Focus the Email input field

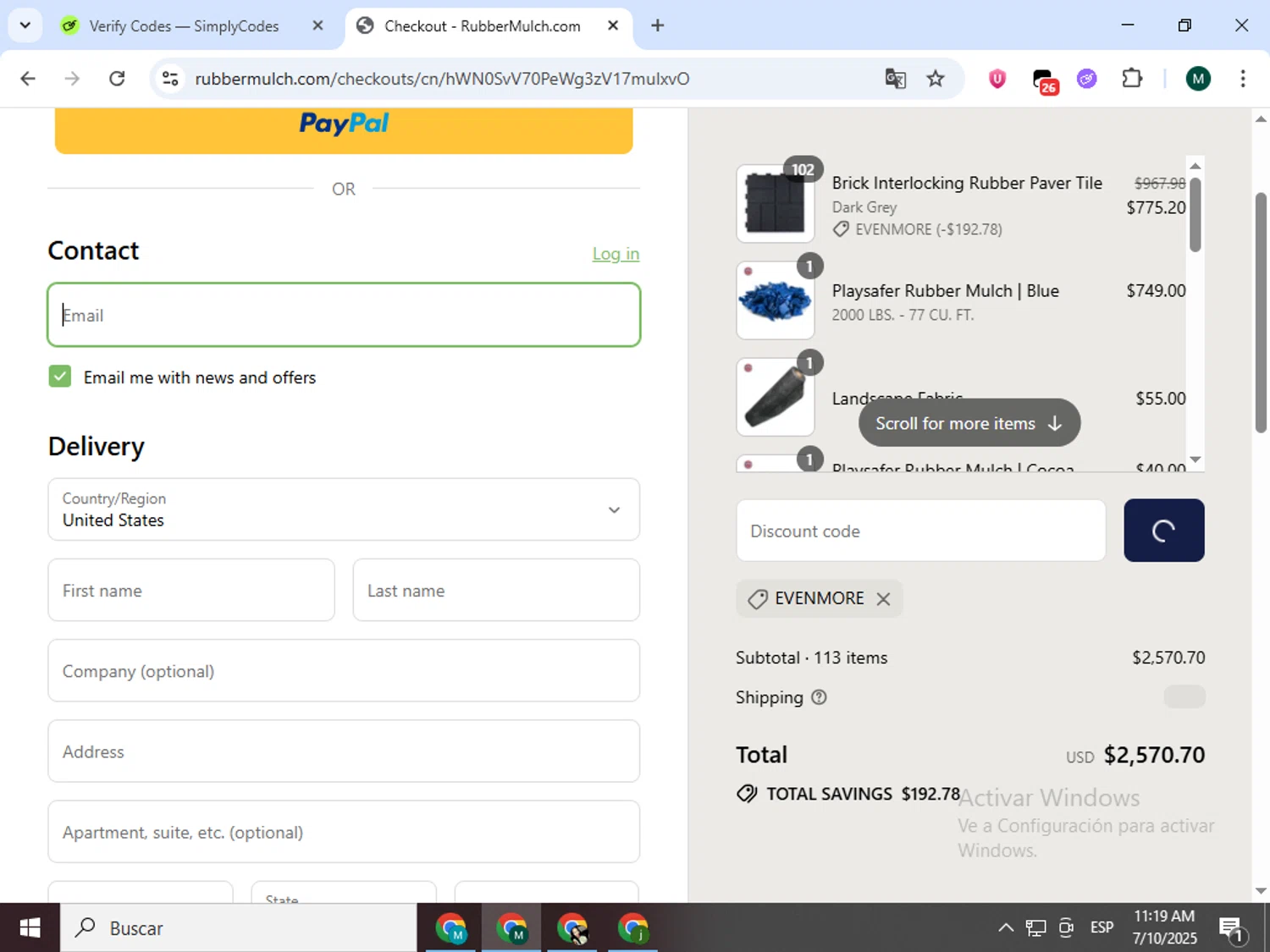[344, 315]
